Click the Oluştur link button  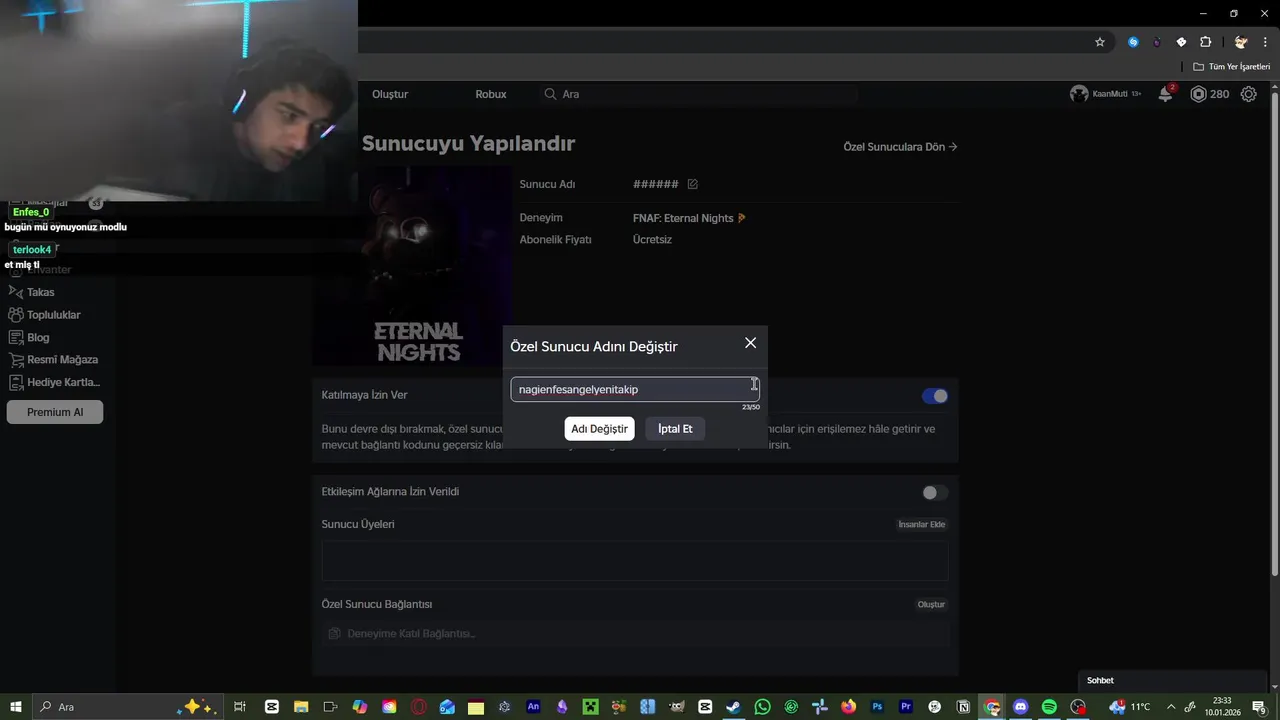(x=931, y=604)
